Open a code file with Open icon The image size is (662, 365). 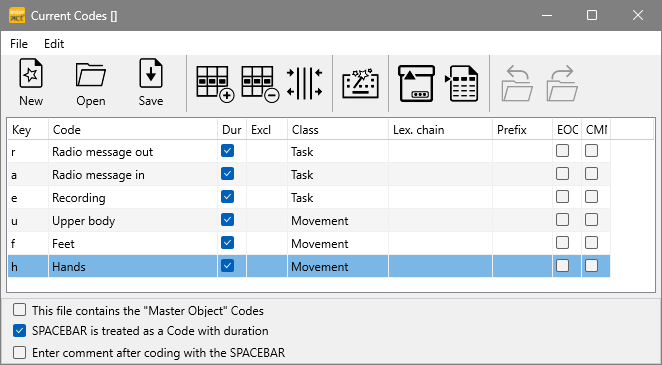(91, 83)
